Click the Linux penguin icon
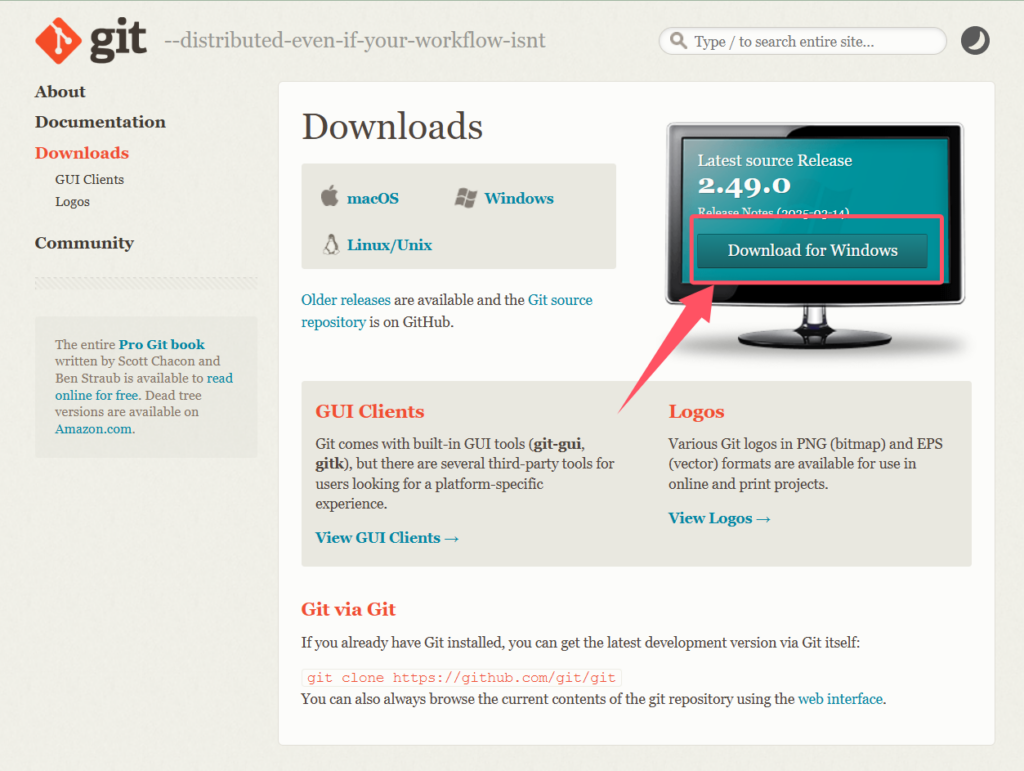The width and height of the screenshot is (1024, 771). (x=331, y=244)
